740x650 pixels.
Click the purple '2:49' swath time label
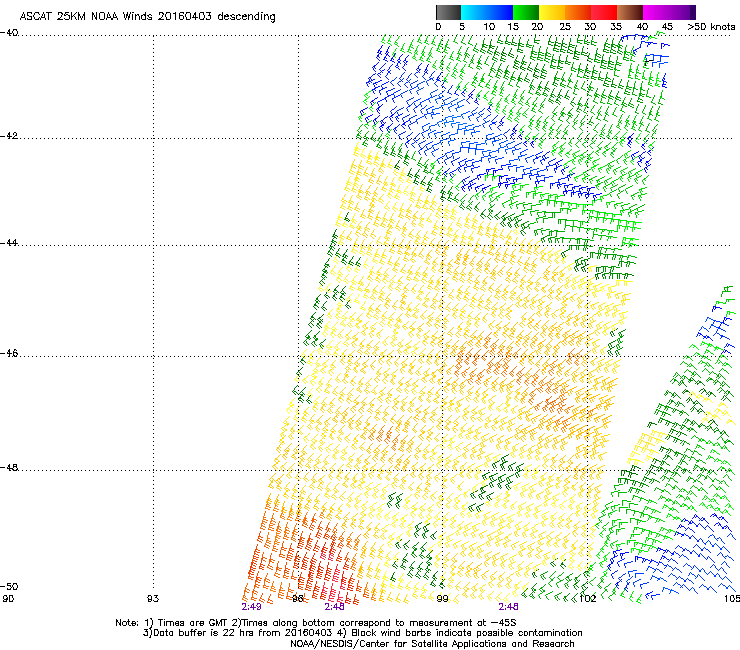(x=252, y=607)
